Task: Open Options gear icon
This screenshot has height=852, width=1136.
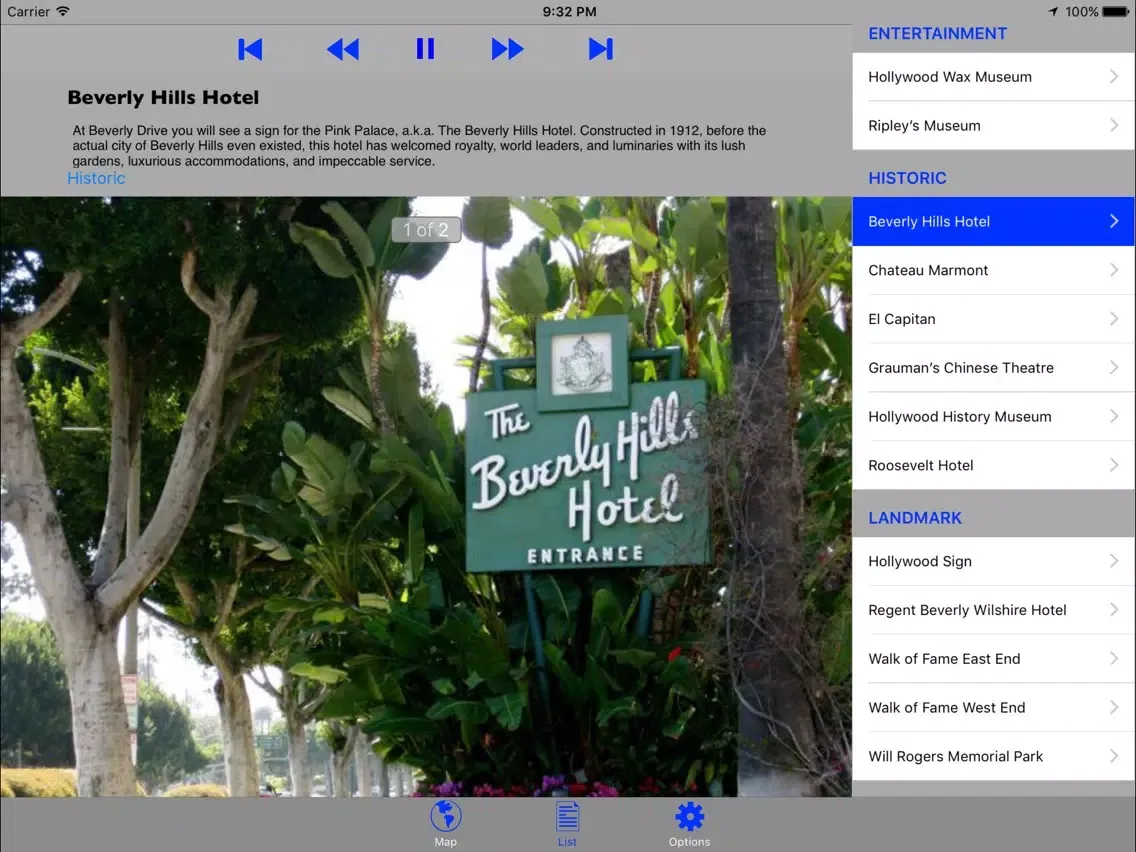Action: 689,816
